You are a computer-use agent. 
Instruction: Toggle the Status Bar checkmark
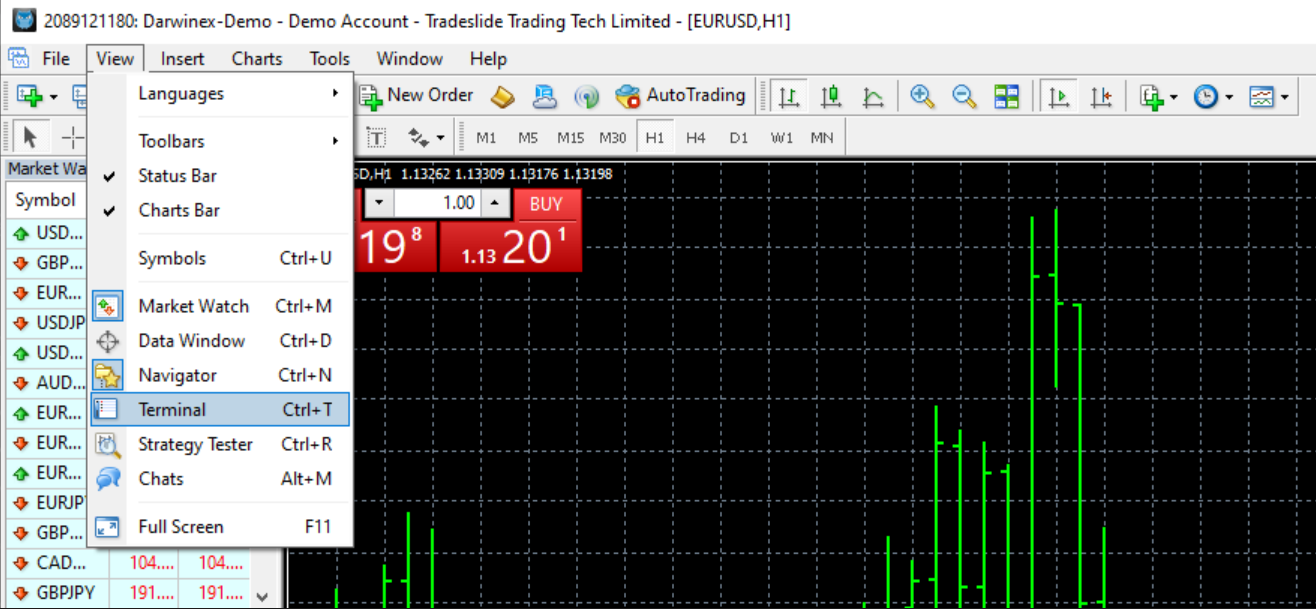tap(110, 176)
